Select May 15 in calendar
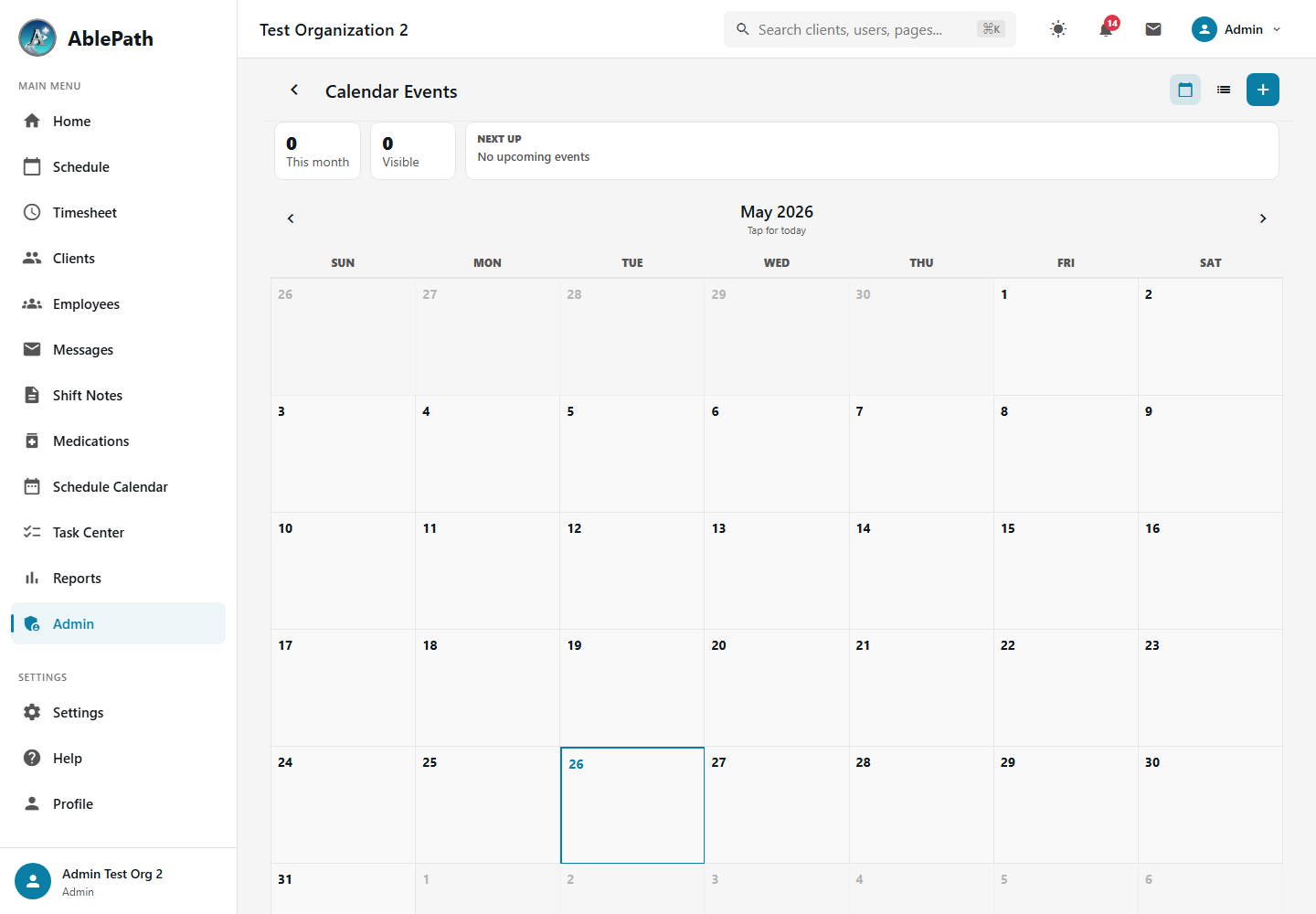Image resolution: width=1316 pixels, height=914 pixels. click(1066, 570)
